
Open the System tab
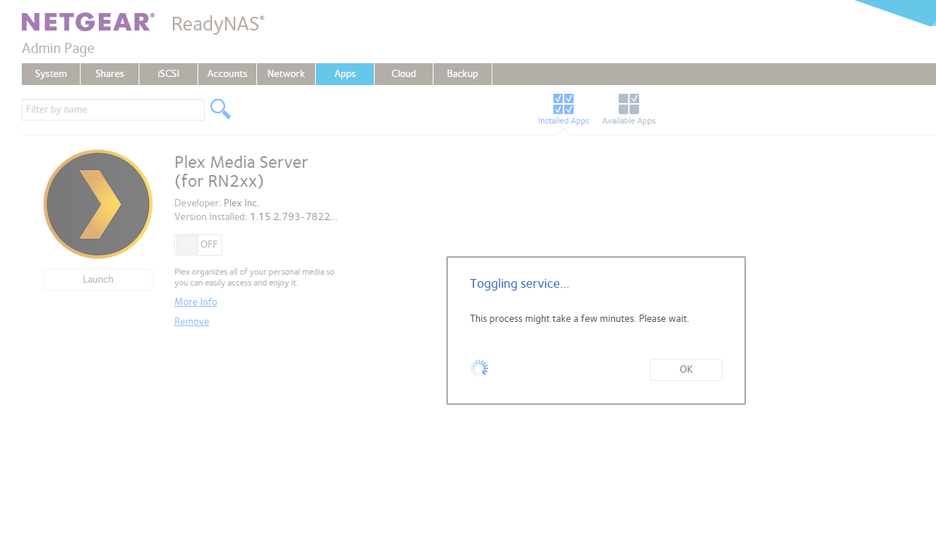pos(51,74)
